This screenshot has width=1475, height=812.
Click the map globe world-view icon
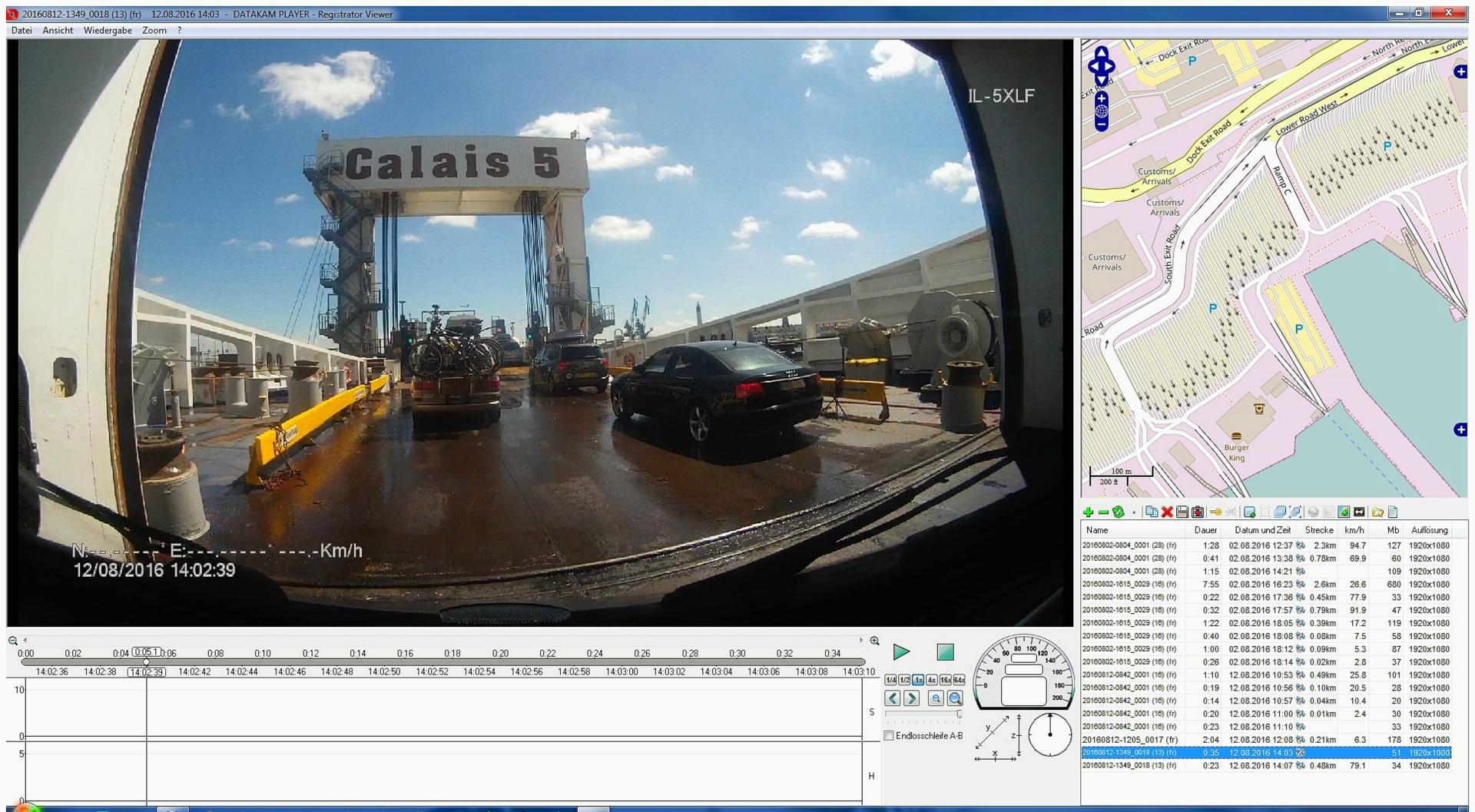click(1101, 111)
